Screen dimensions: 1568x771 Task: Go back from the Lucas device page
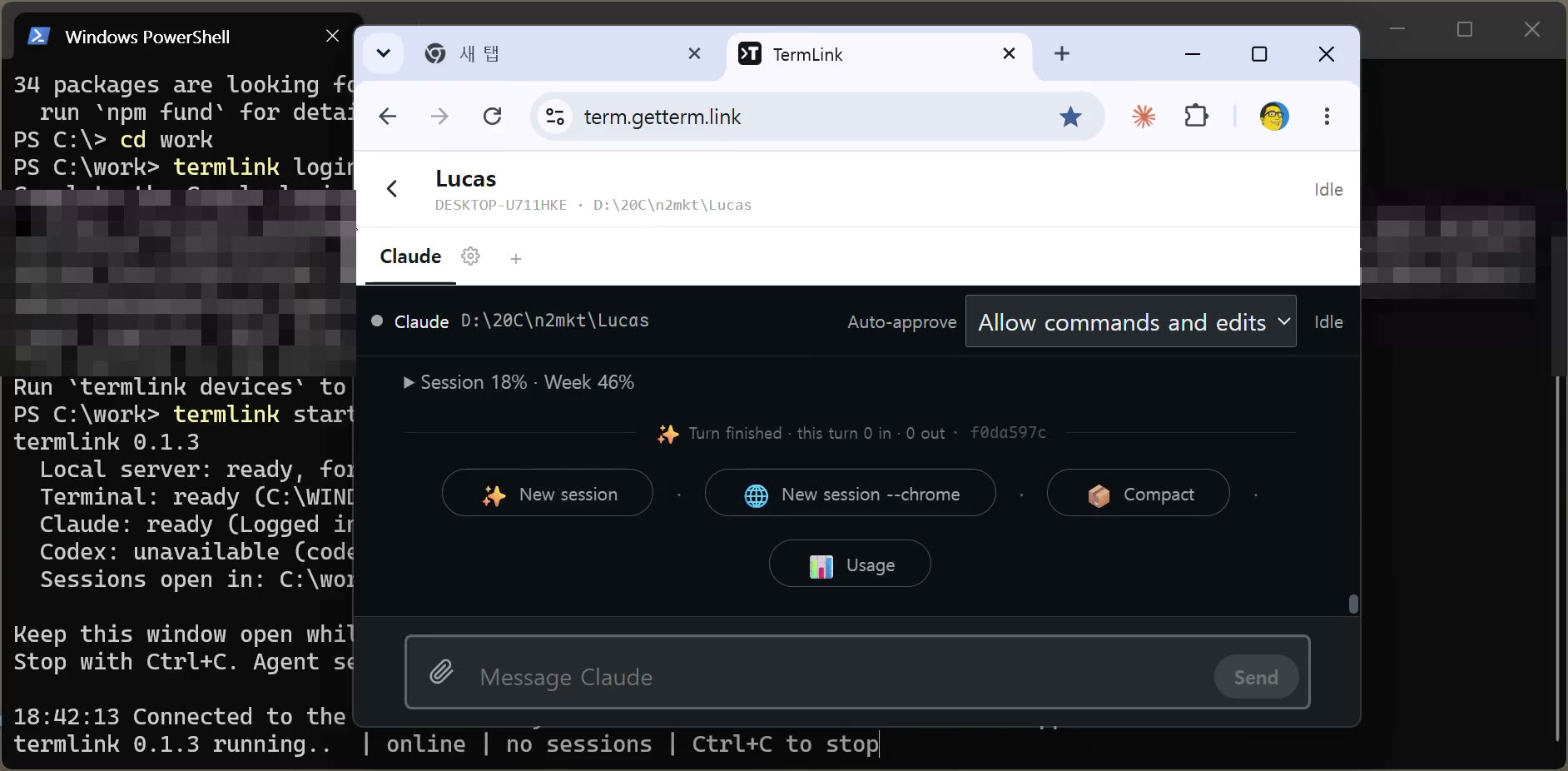click(x=392, y=189)
